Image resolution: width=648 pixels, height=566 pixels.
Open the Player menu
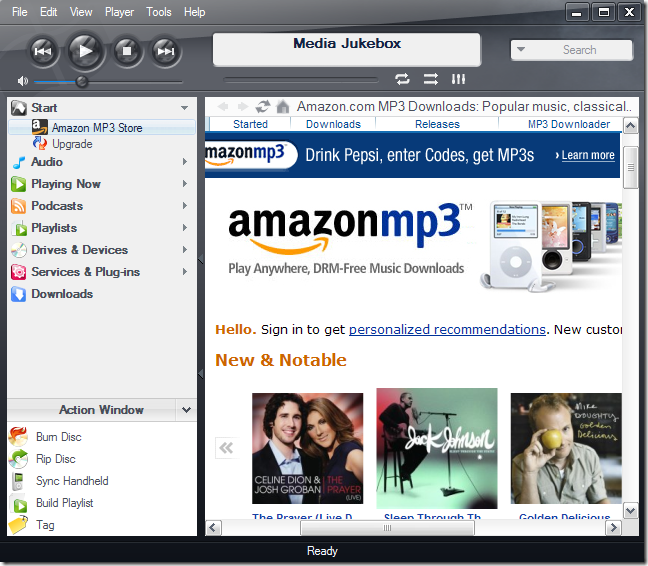(x=119, y=12)
